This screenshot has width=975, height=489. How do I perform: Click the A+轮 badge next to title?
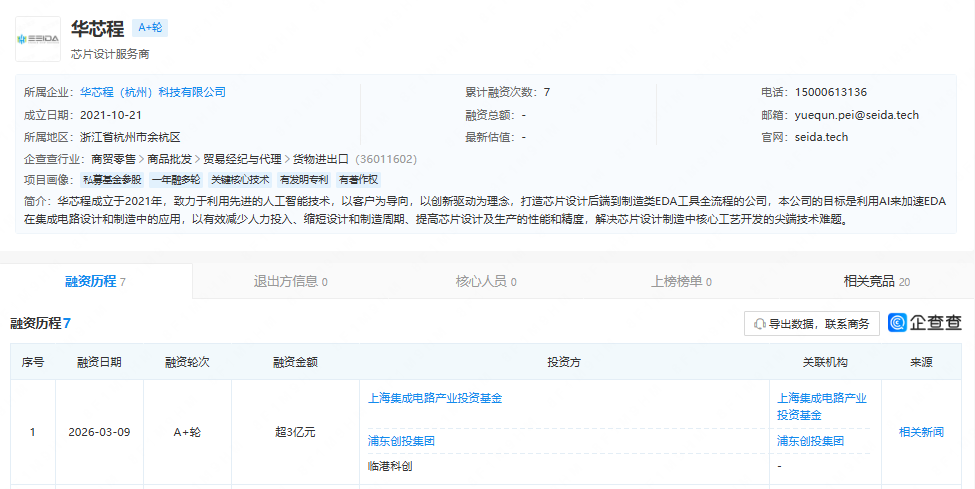(149, 28)
